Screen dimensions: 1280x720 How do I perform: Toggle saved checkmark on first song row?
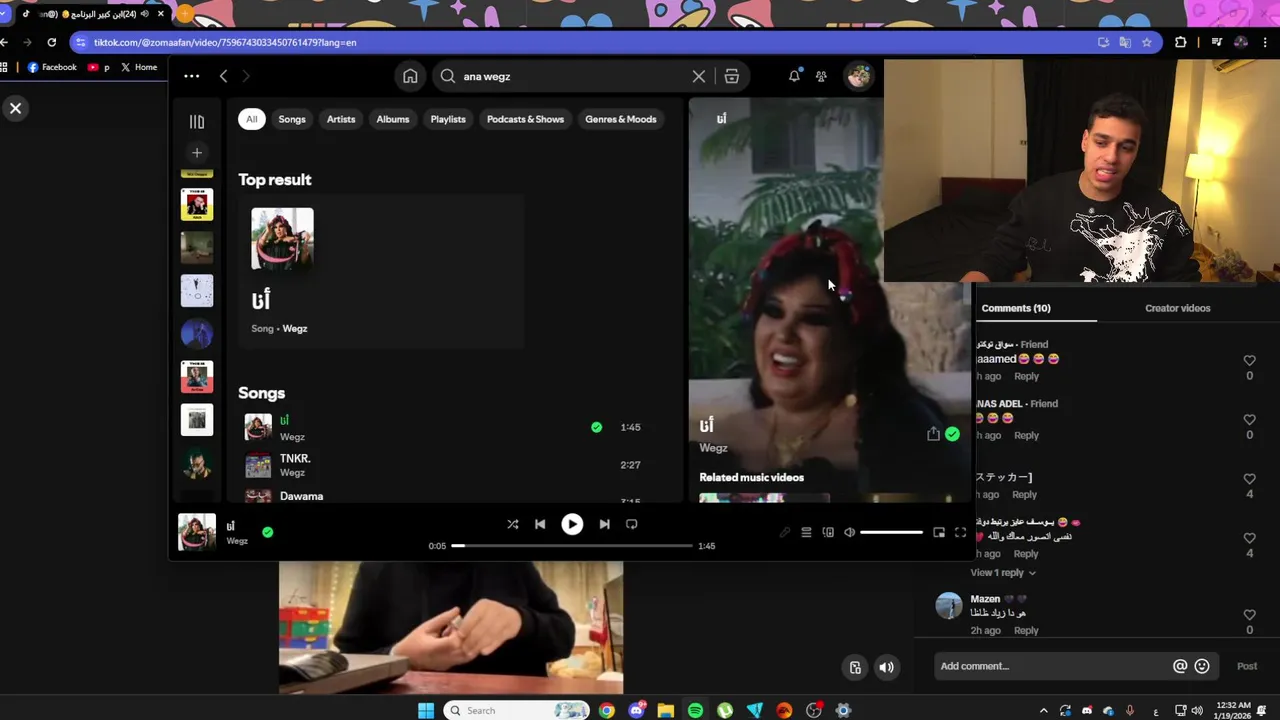pos(596,427)
